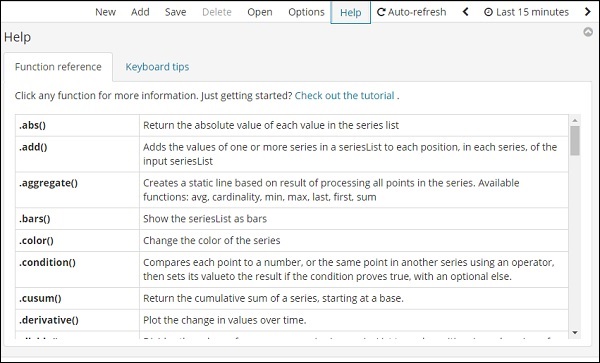This screenshot has width=600, height=363.
Task: Close the Help menu tab
Action: point(351,12)
